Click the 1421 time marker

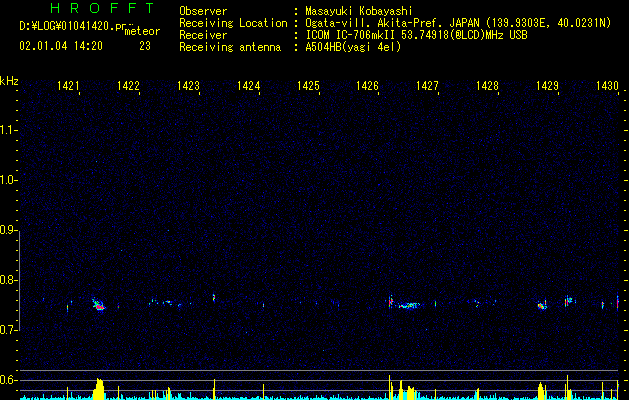[x=68, y=86]
